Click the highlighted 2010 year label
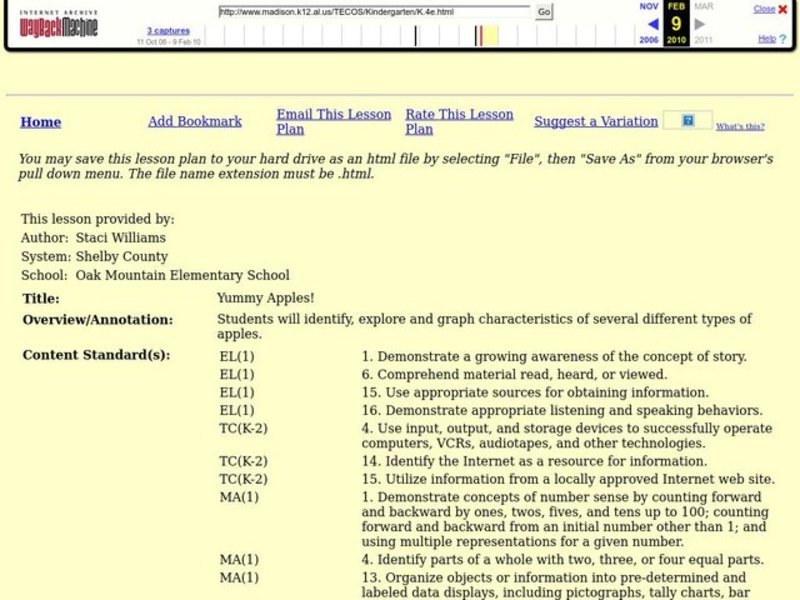This screenshot has width=800, height=600. (676, 41)
